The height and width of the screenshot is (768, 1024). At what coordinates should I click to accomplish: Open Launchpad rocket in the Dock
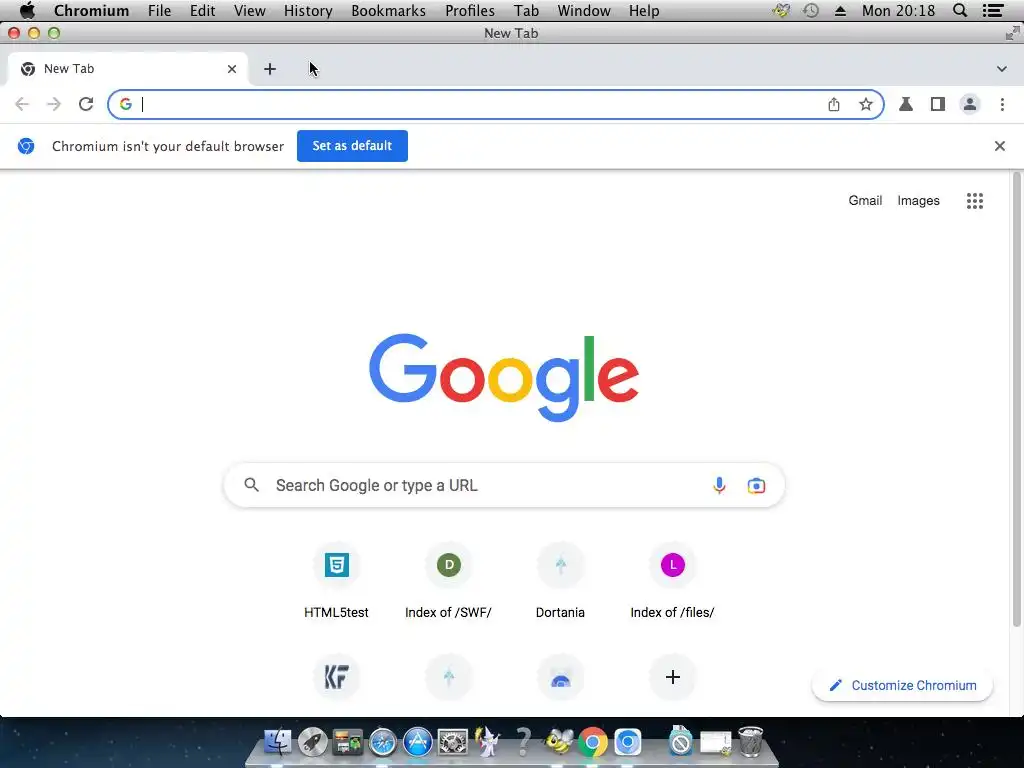tap(313, 743)
